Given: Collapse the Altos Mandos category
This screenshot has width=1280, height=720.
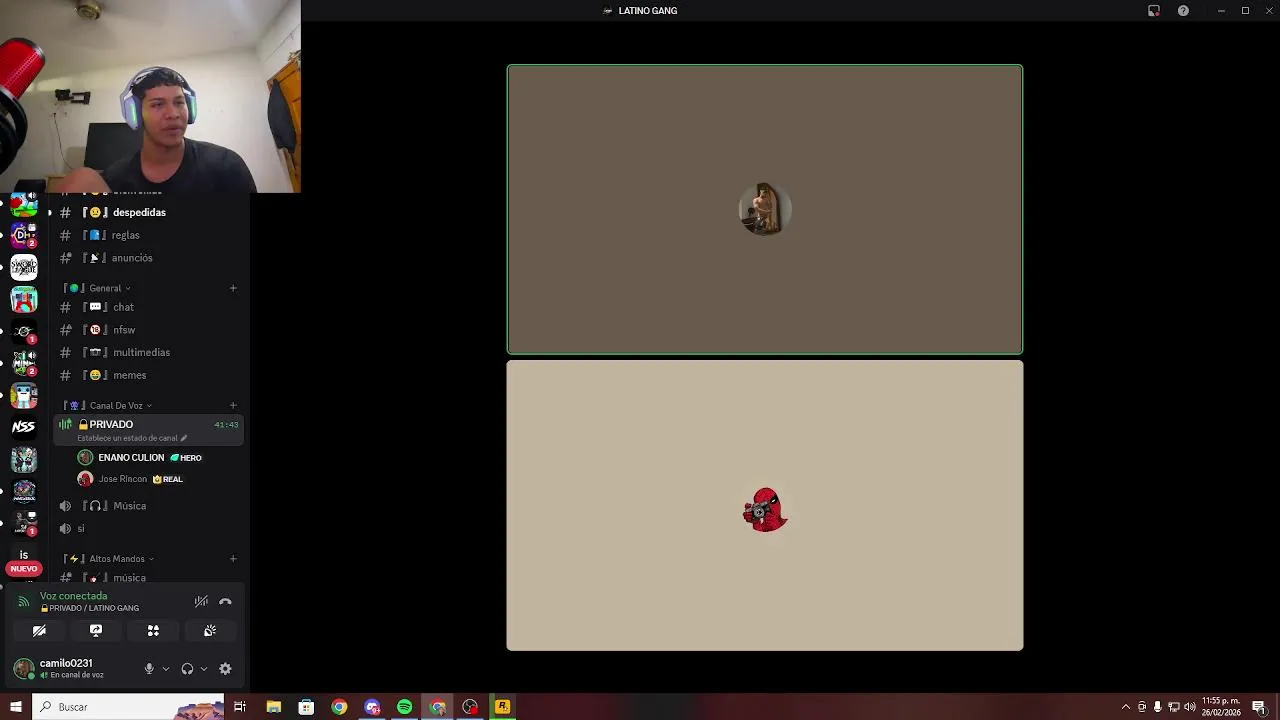Looking at the screenshot, I should [x=116, y=559].
